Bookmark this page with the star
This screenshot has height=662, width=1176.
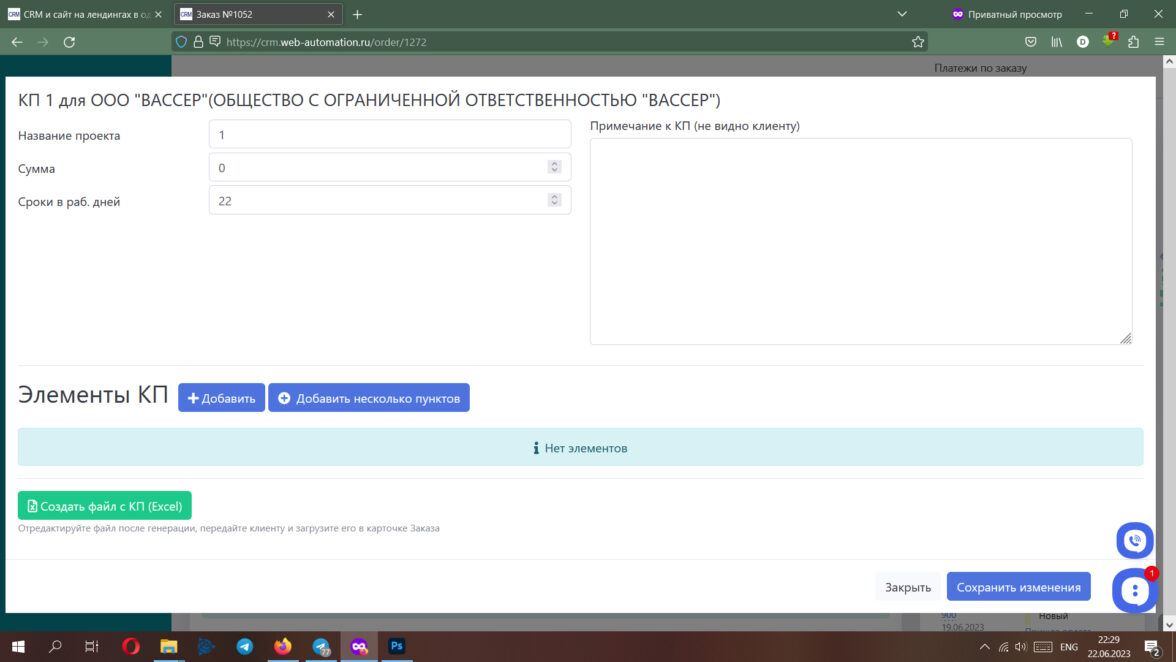(x=918, y=42)
